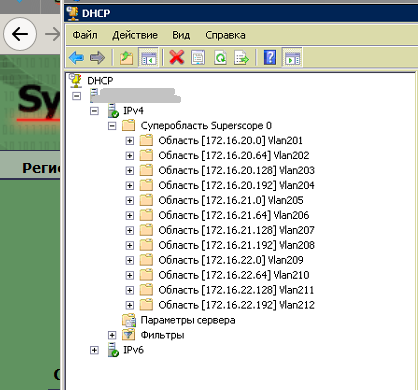This screenshot has height=390, width=418.
Task: Expand scope 172.16.20.128 Vlan203
Action: [x=130, y=171]
